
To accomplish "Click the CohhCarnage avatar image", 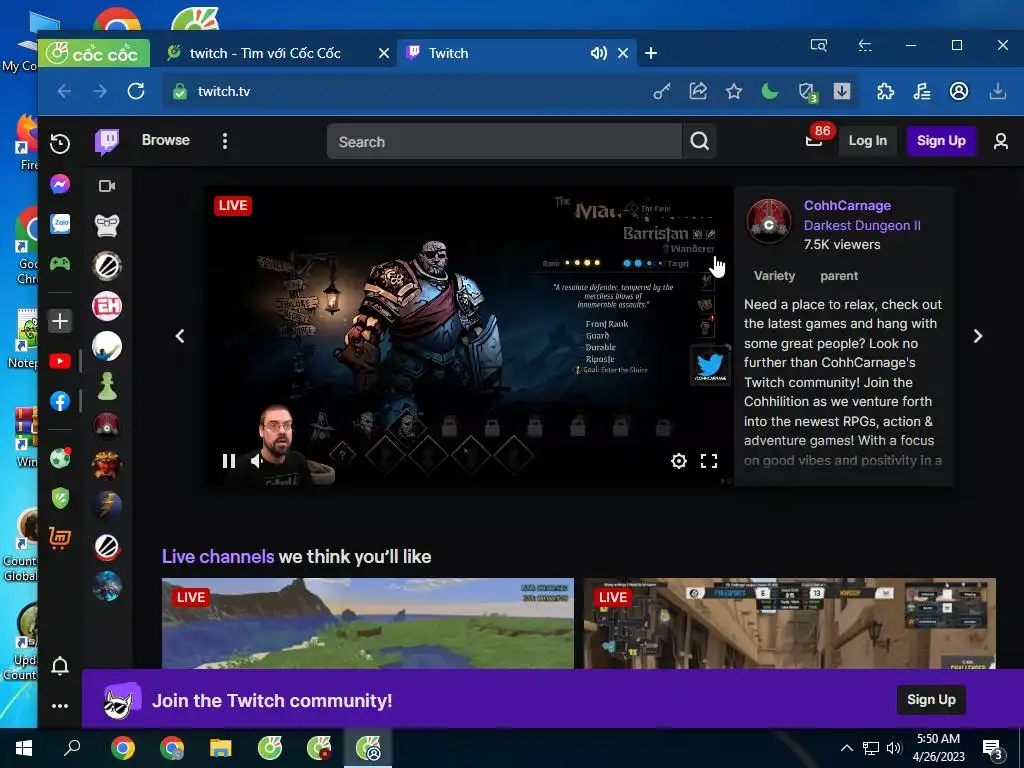I will click(769, 222).
